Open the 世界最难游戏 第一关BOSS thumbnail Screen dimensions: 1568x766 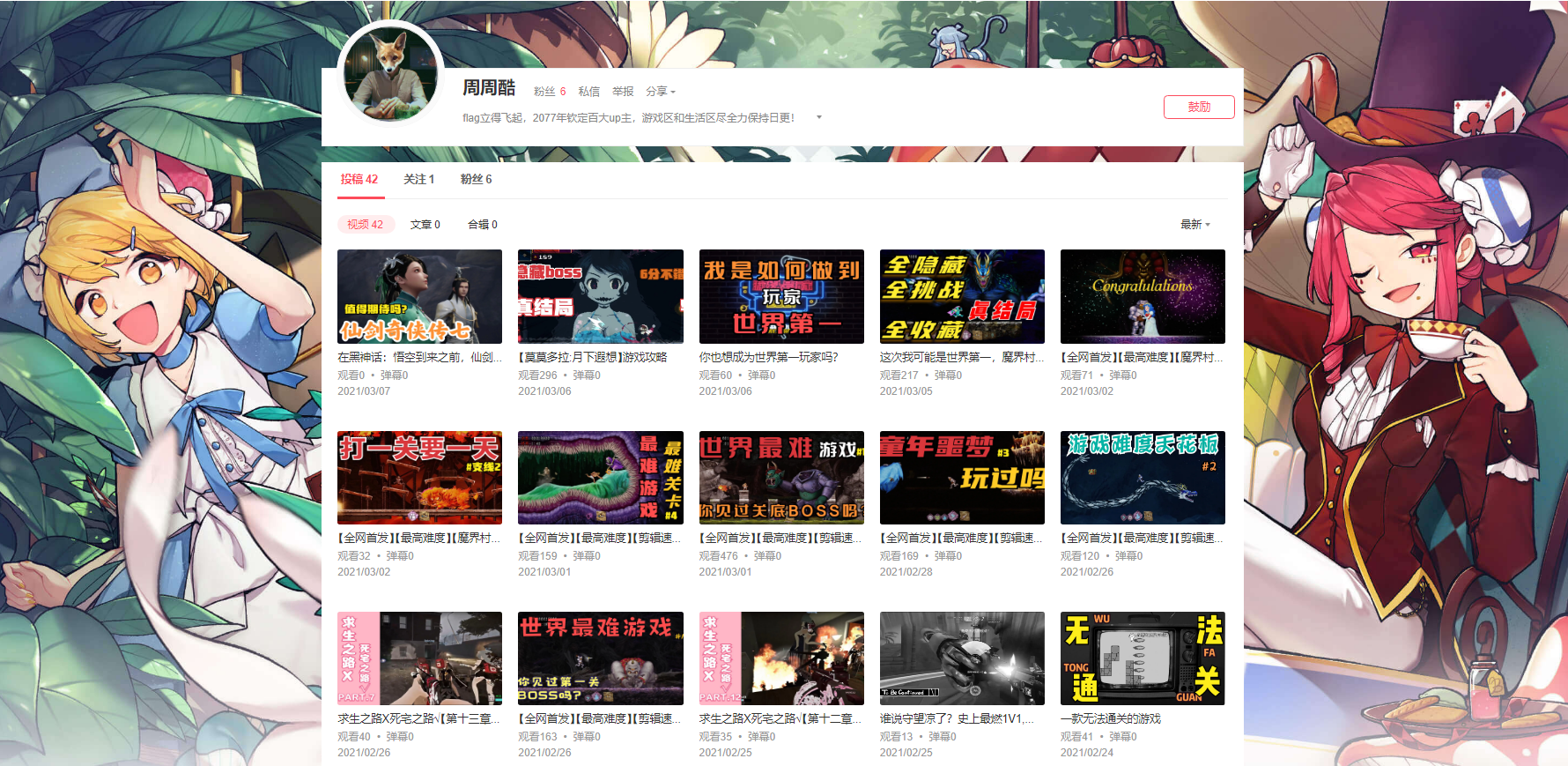[x=601, y=658]
